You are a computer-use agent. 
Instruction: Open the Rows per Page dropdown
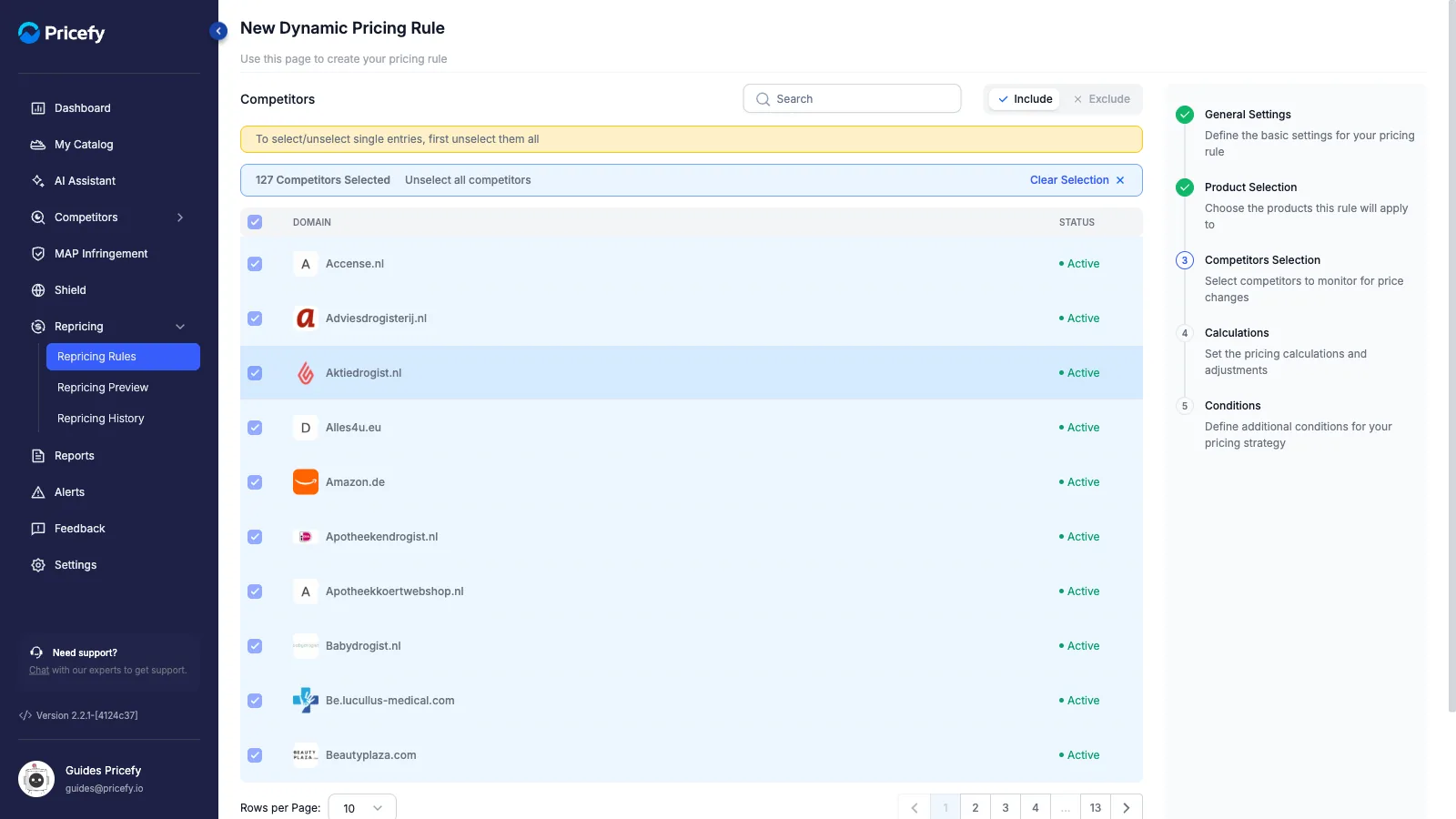(x=362, y=808)
